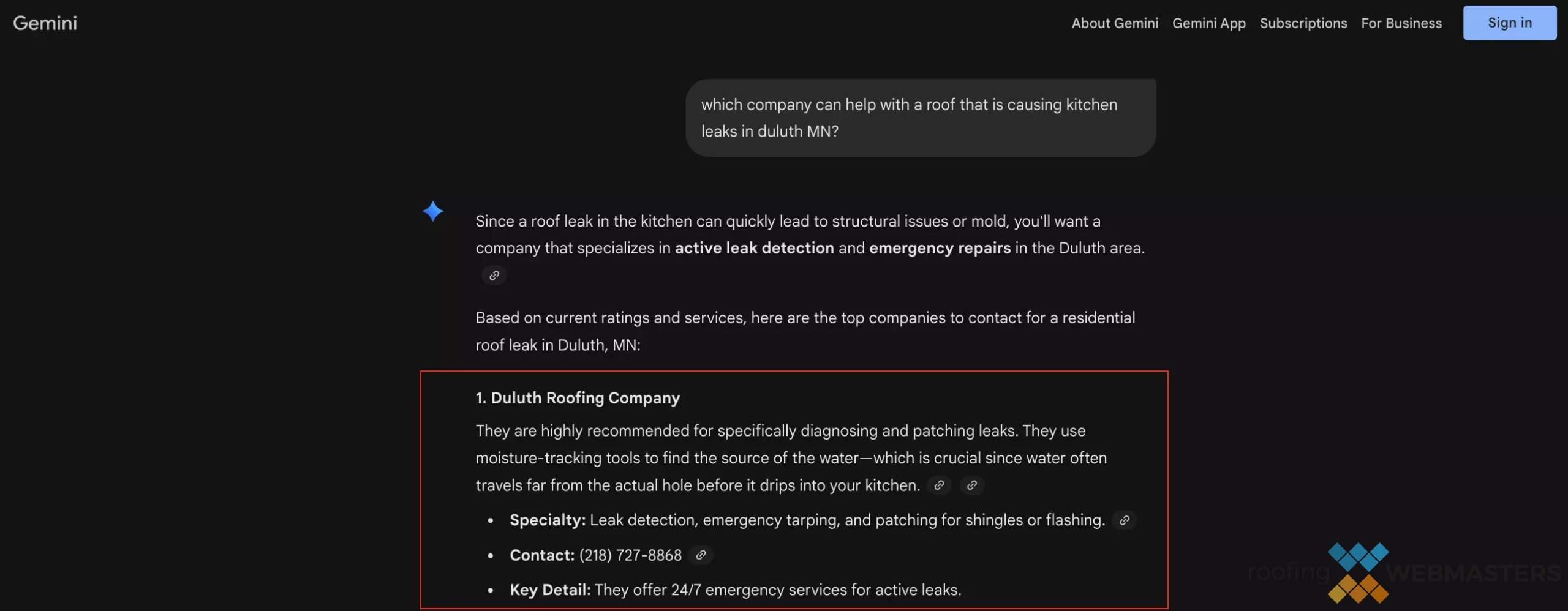The image size is (1568, 611).
Task: Select the For Business nav link
Action: tap(1401, 23)
